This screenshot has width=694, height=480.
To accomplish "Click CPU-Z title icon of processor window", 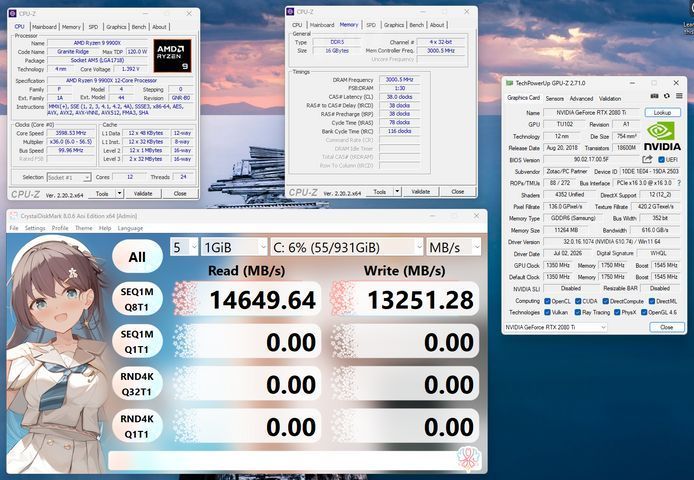I will (x=13, y=13).
